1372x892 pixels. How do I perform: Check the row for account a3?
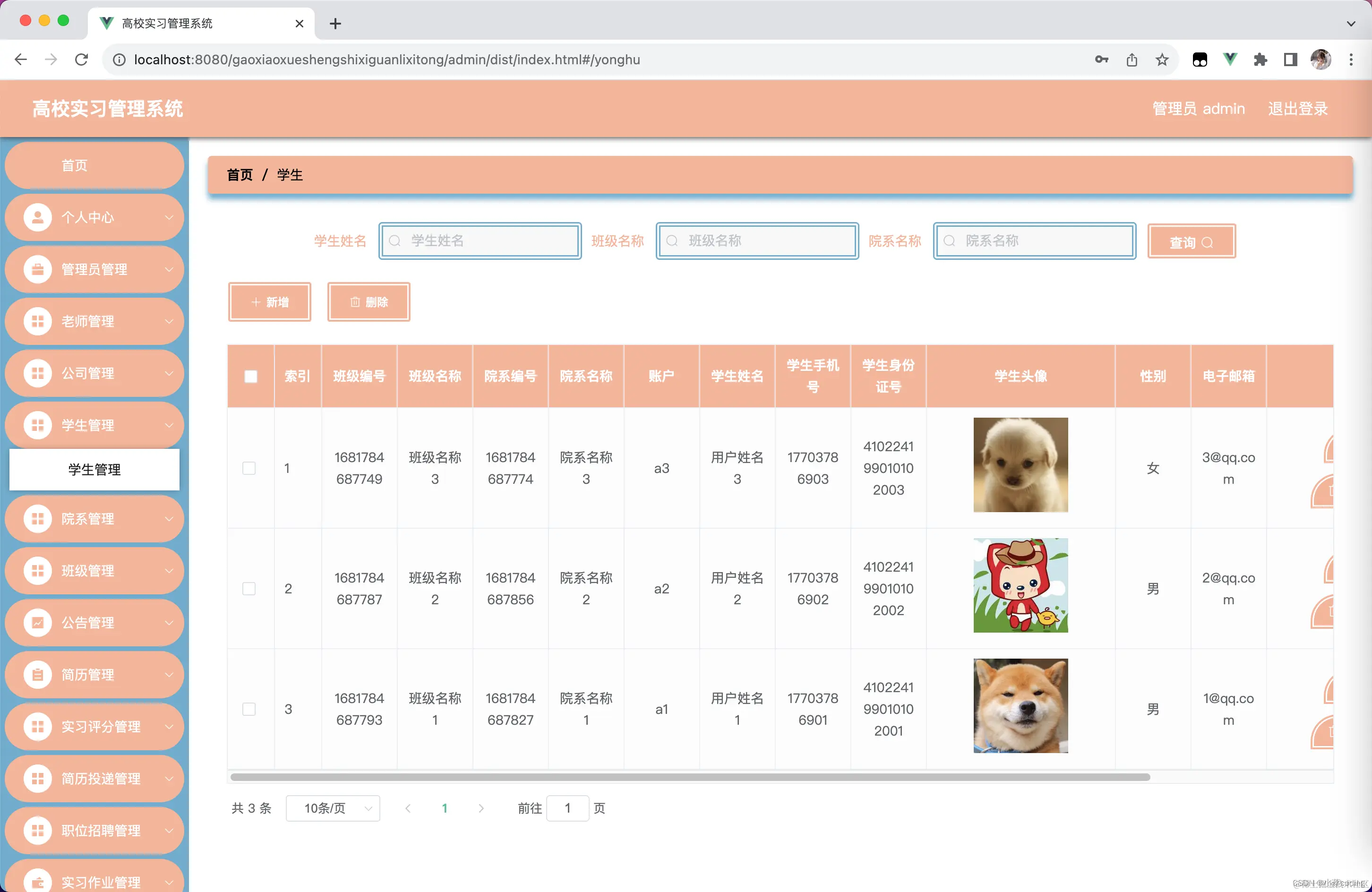[x=249, y=468]
